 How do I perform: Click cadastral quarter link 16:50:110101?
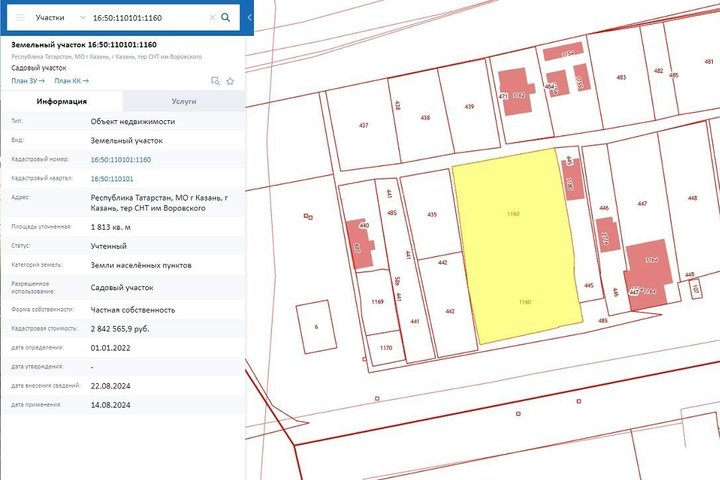[x=111, y=178]
